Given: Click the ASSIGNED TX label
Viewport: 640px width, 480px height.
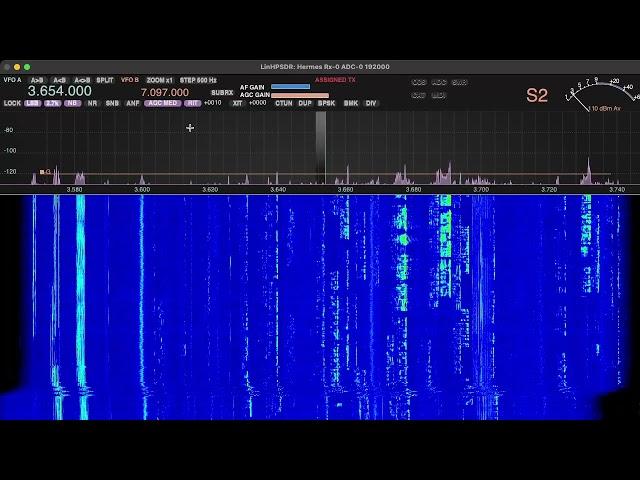Looking at the screenshot, I should coord(335,80).
